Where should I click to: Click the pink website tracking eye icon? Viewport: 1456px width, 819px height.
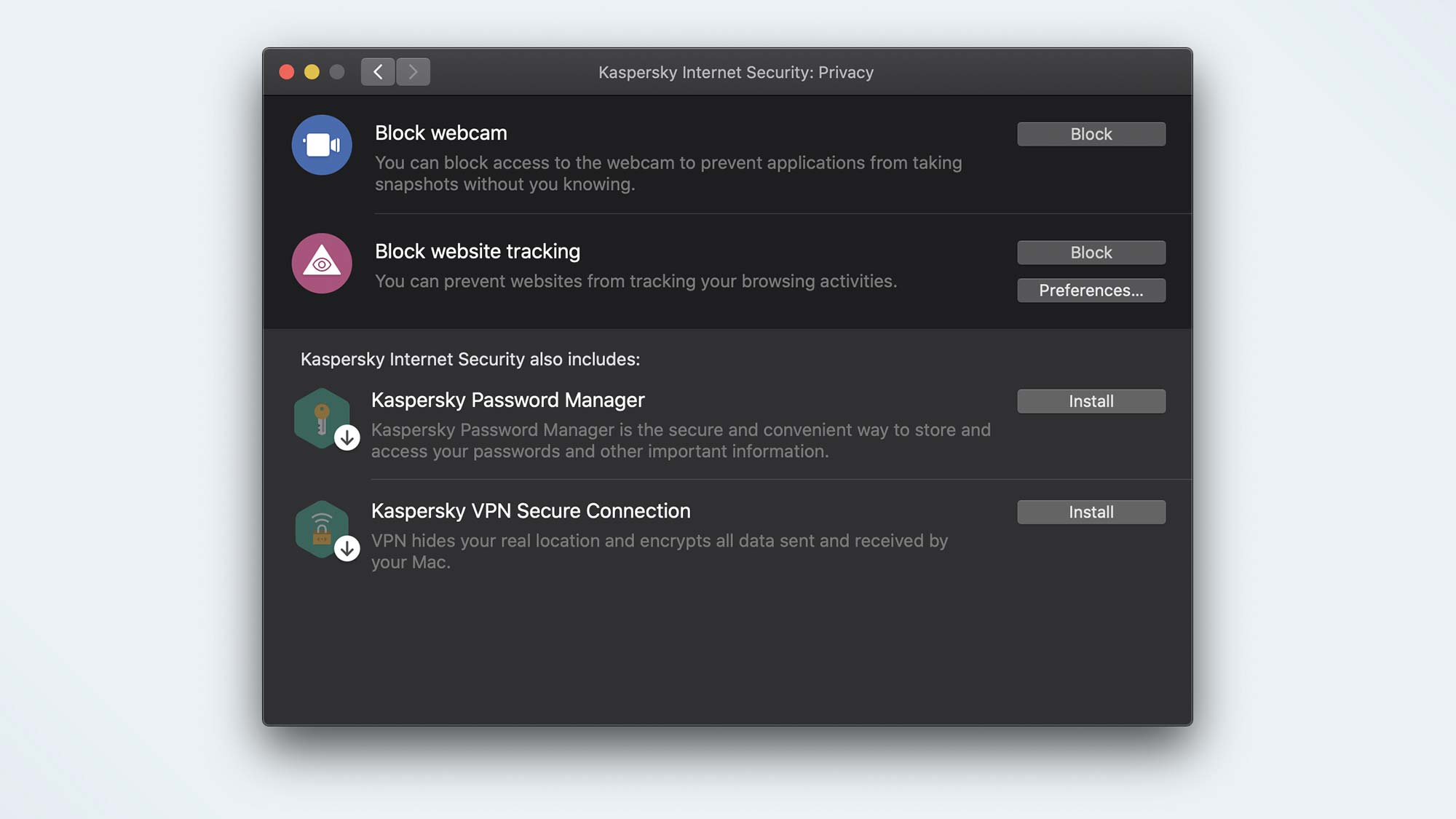coord(322,264)
